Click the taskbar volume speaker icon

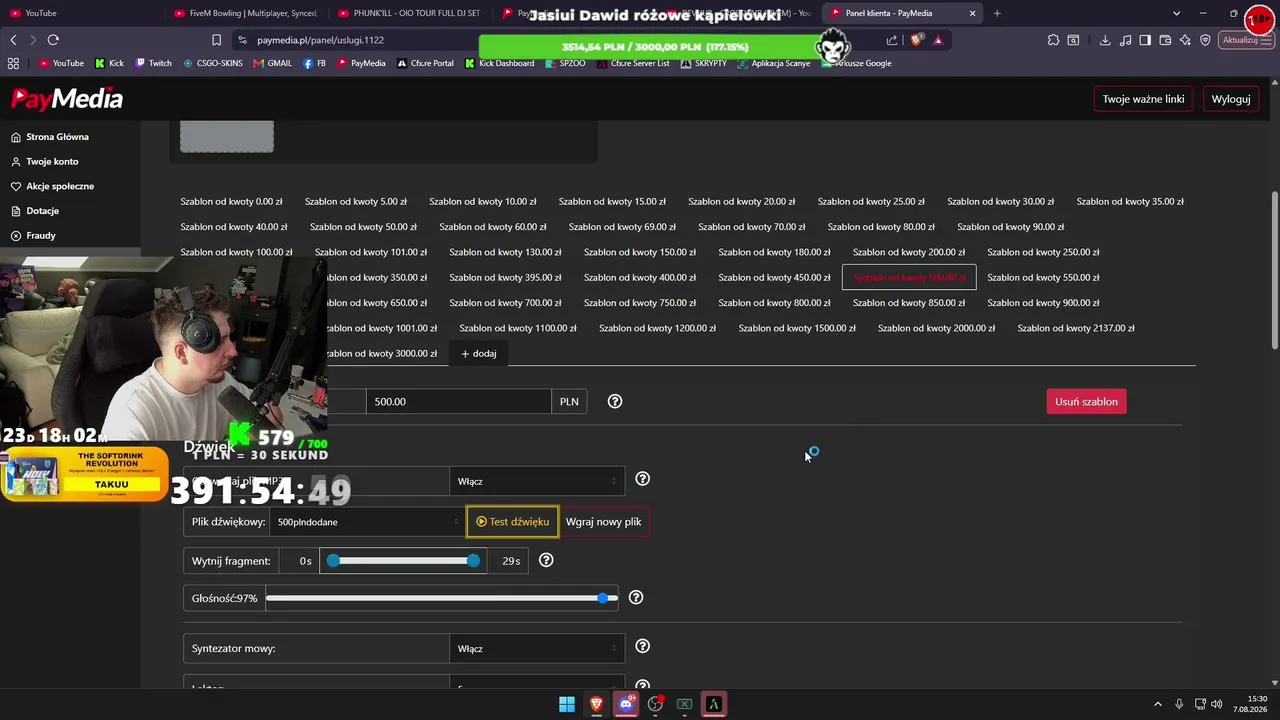point(1217,704)
